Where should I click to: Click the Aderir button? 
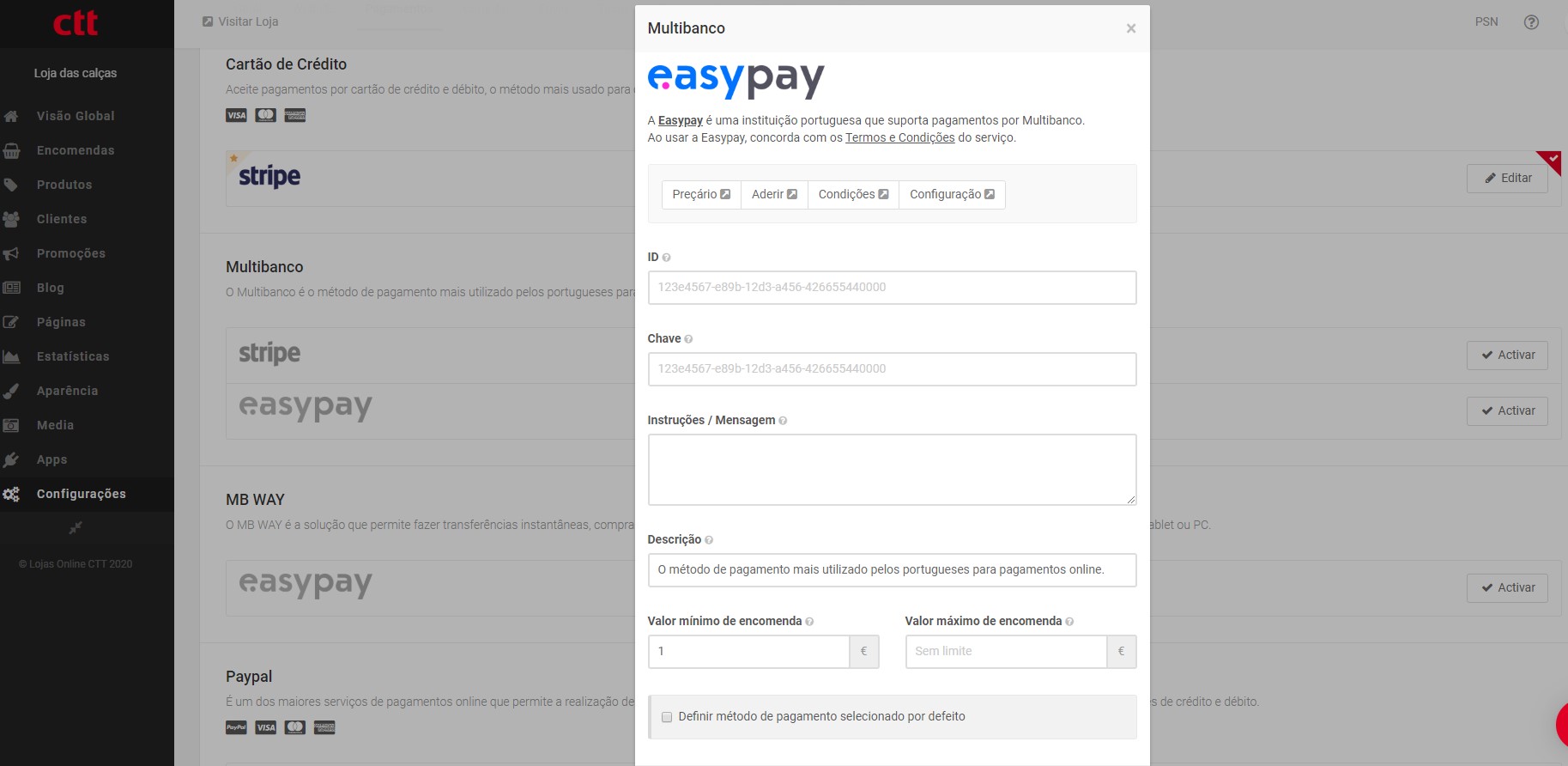[774, 195]
